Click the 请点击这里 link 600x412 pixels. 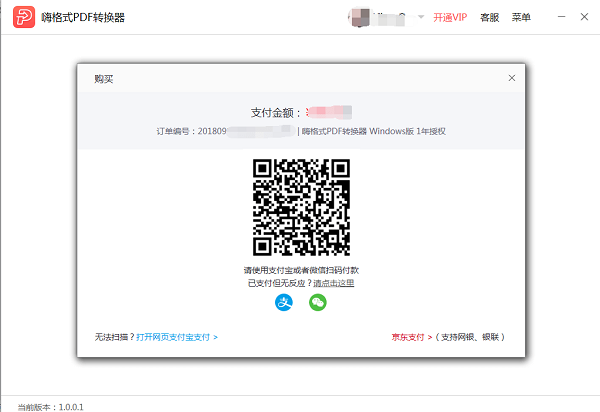pyautogui.click(x=334, y=283)
